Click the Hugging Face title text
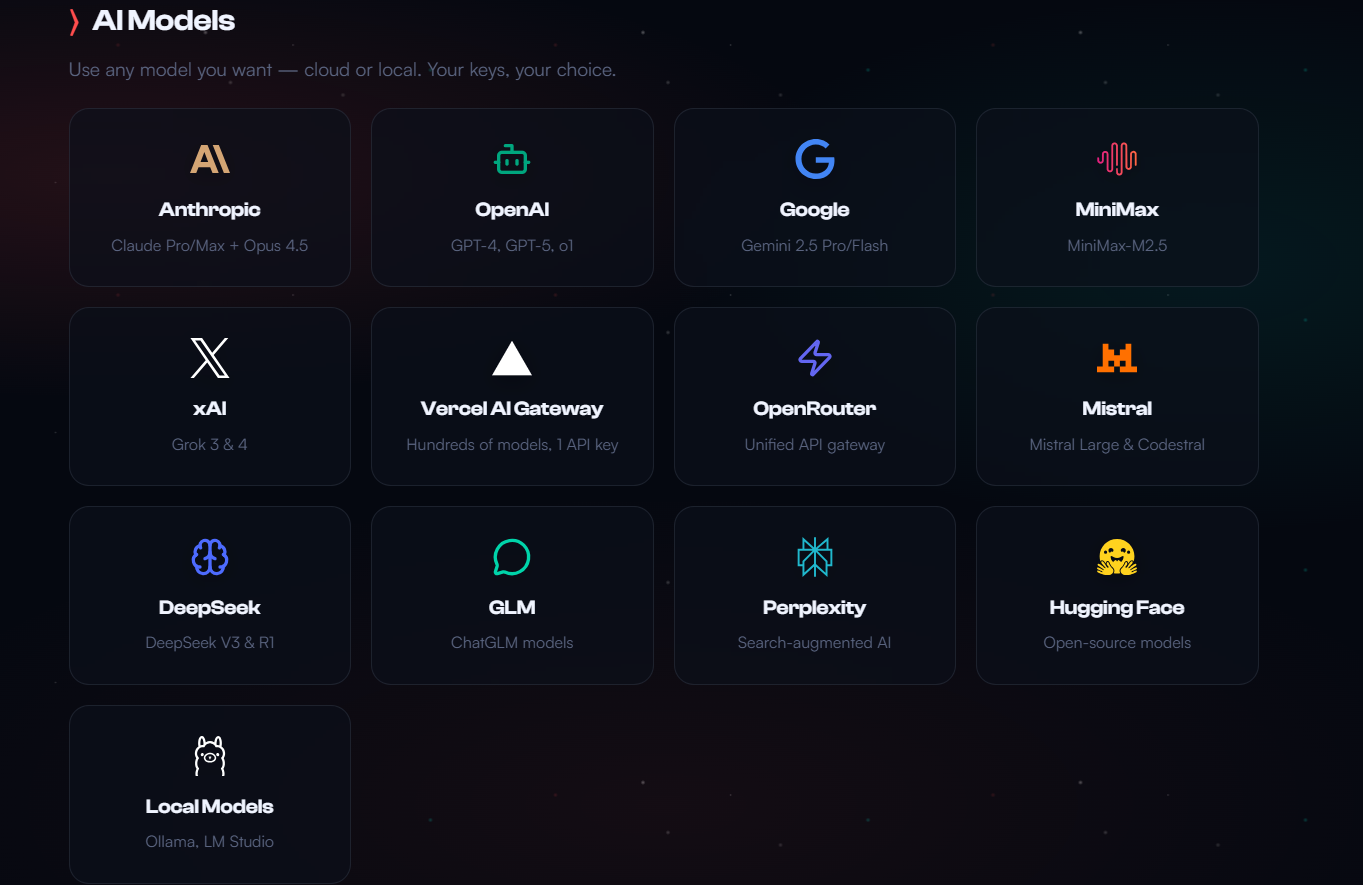1363x885 pixels. (1117, 608)
